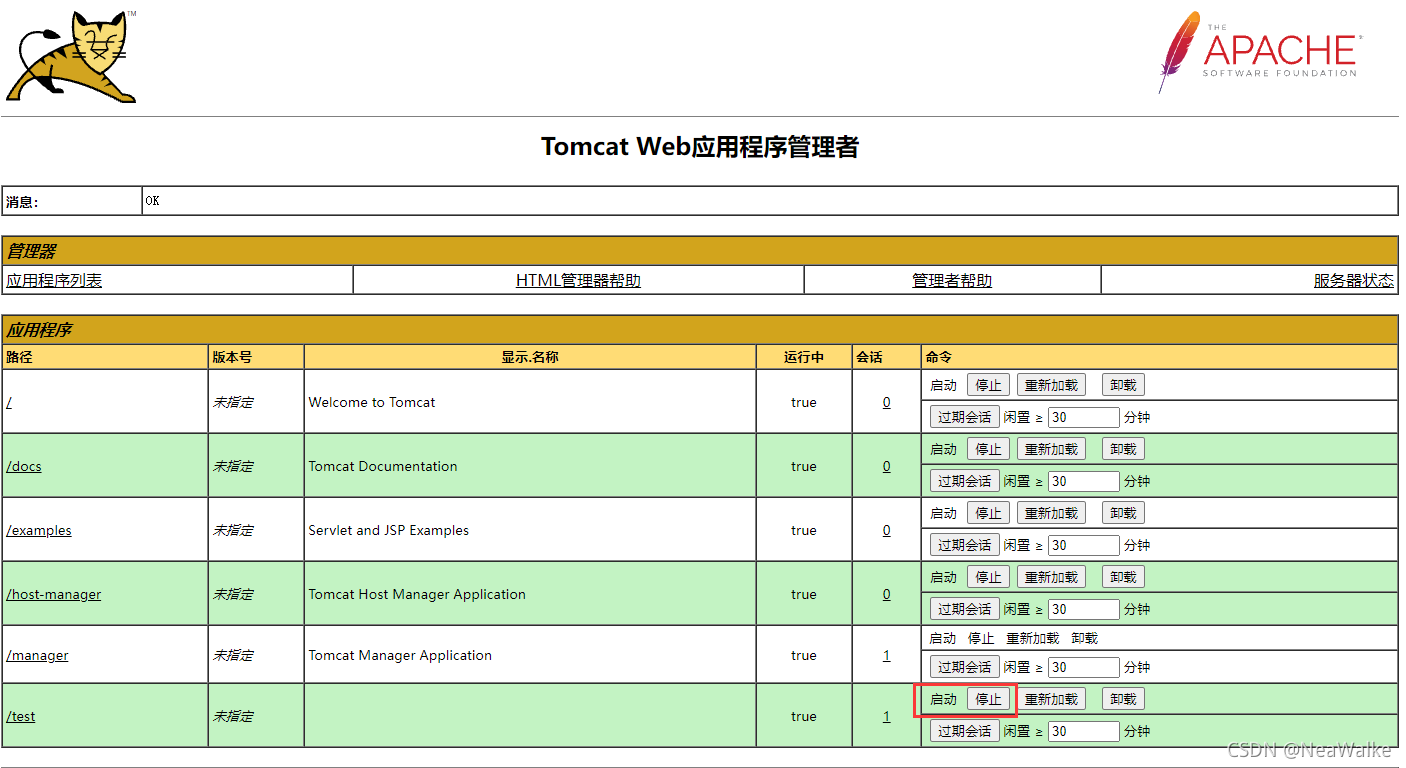Stop the /host-manager application

point(988,577)
